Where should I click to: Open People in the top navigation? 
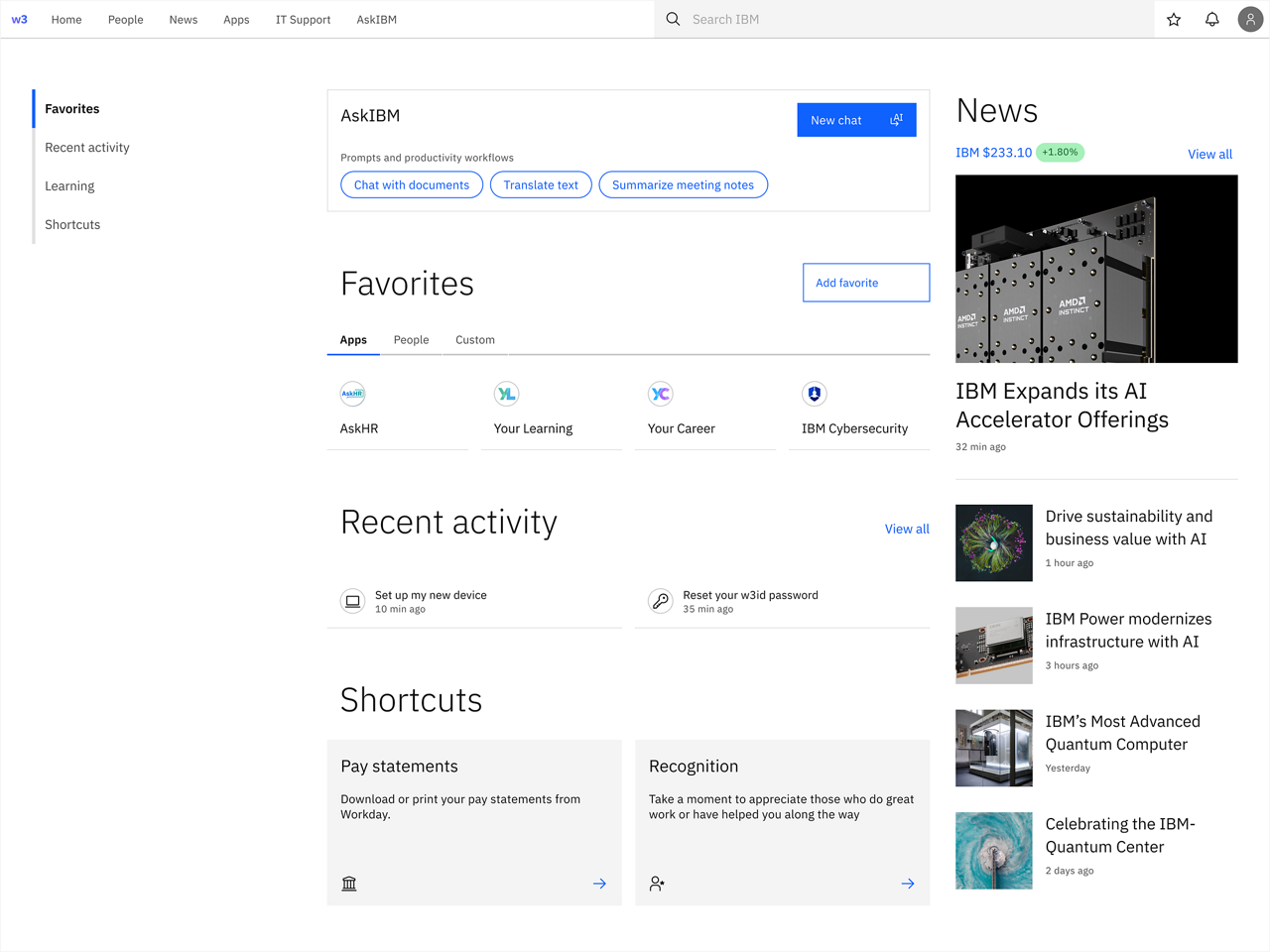(126, 19)
